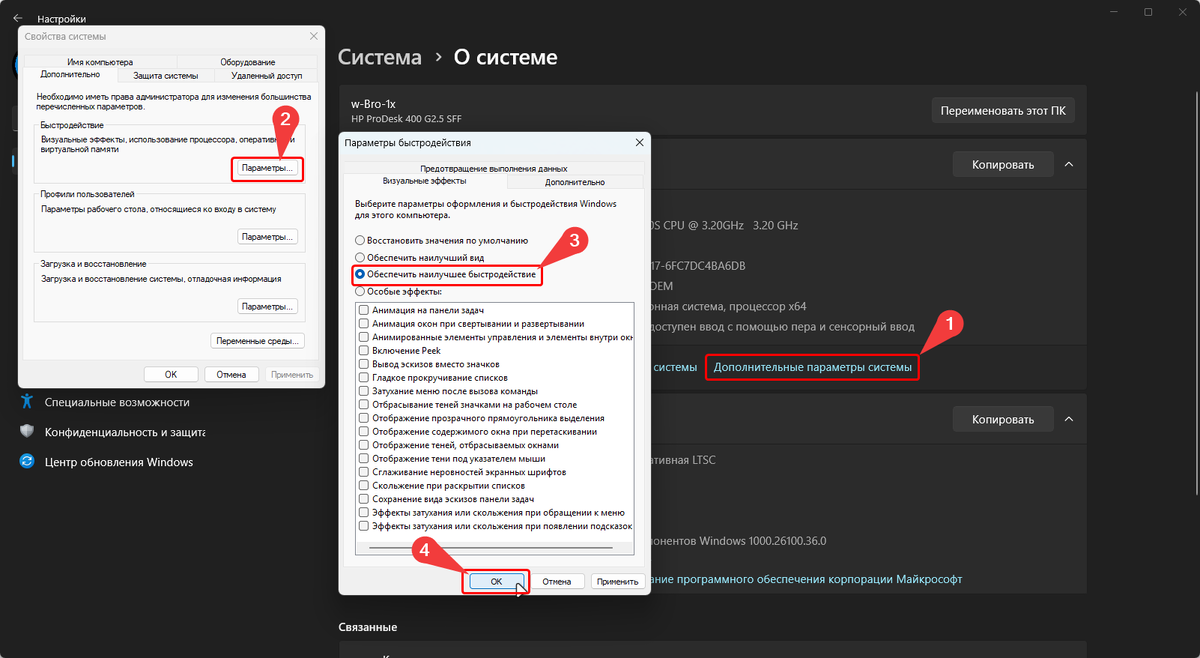Click the 'Переменные среды...' button
The height and width of the screenshot is (658, 1200).
click(257, 341)
